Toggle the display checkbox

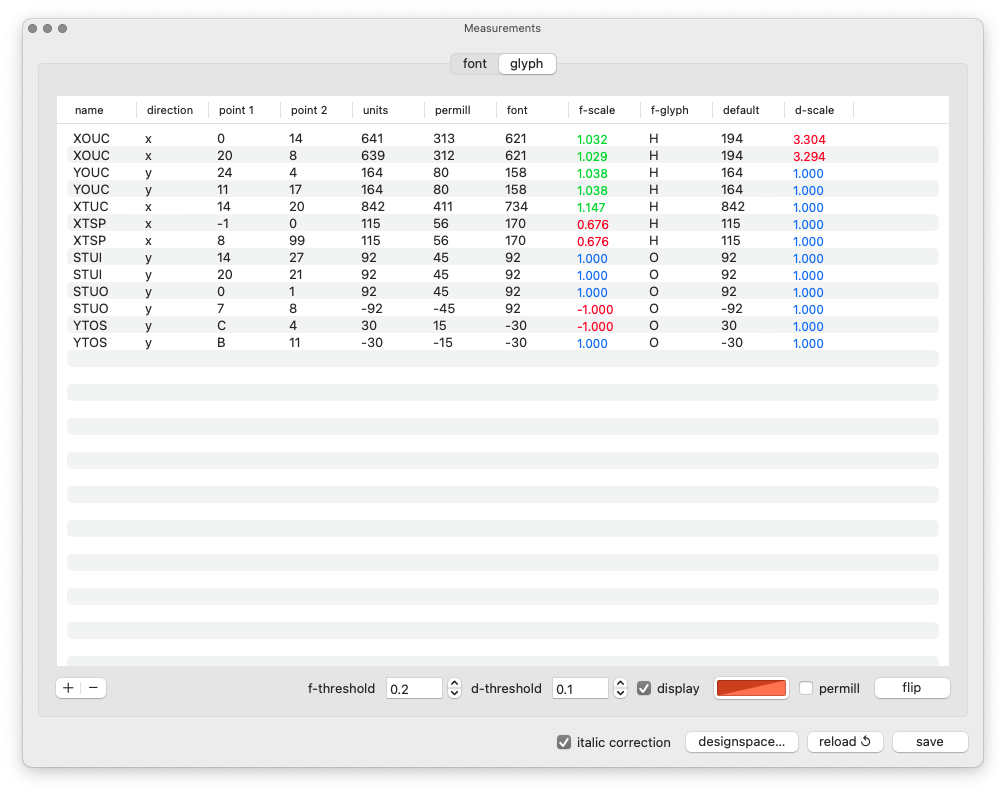(x=644, y=688)
